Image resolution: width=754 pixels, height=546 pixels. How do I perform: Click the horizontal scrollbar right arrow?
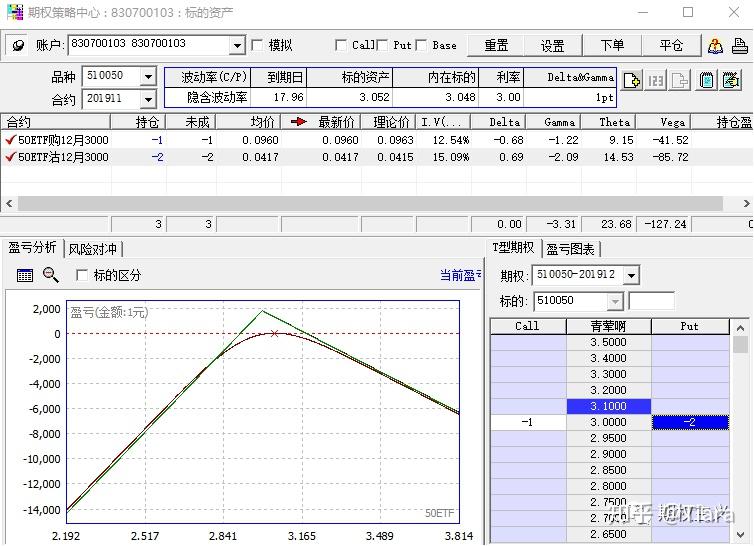[x=746, y=203]
